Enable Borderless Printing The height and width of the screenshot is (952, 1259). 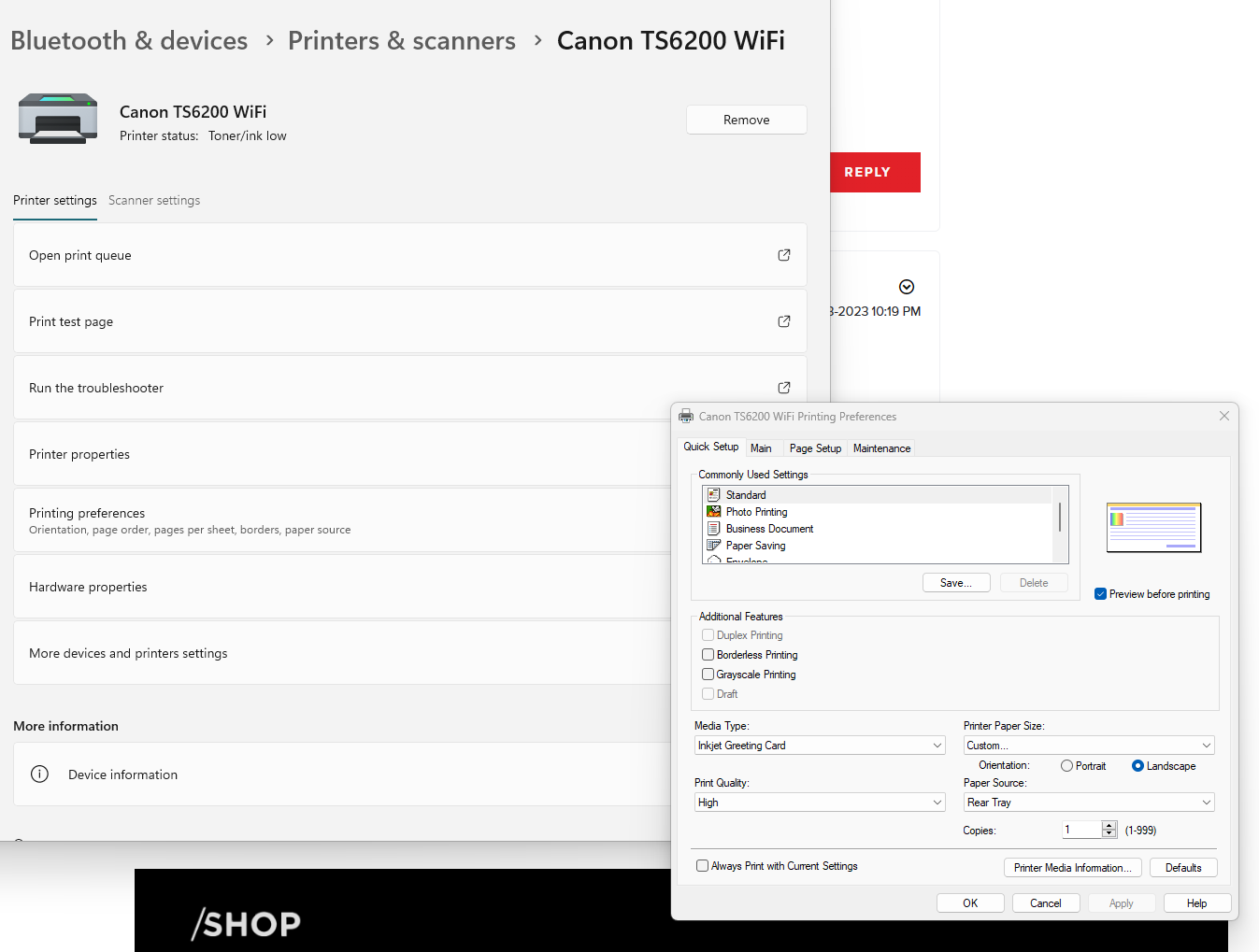pos(708,654)
